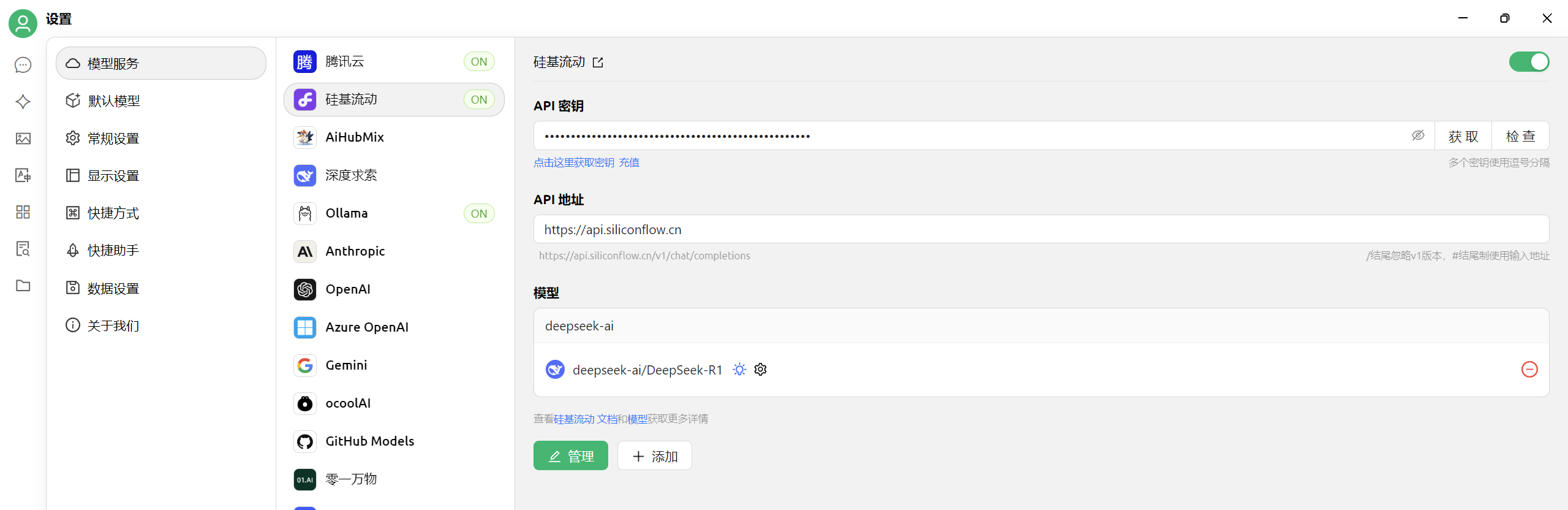Click the Azure OpenAI windows icon
Image resolution: width=1568 pixels, height=510 pixels.
(305, 327)
